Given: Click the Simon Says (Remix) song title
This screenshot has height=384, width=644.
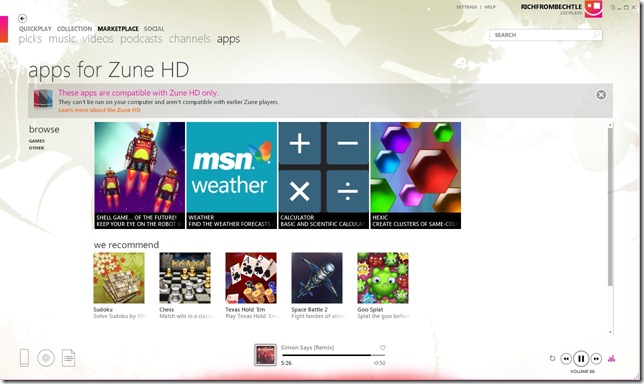Looking at the screenshot, I should (308, 347).
